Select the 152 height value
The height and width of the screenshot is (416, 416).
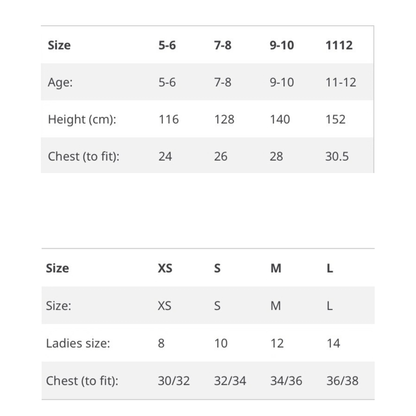pos(335,119)
